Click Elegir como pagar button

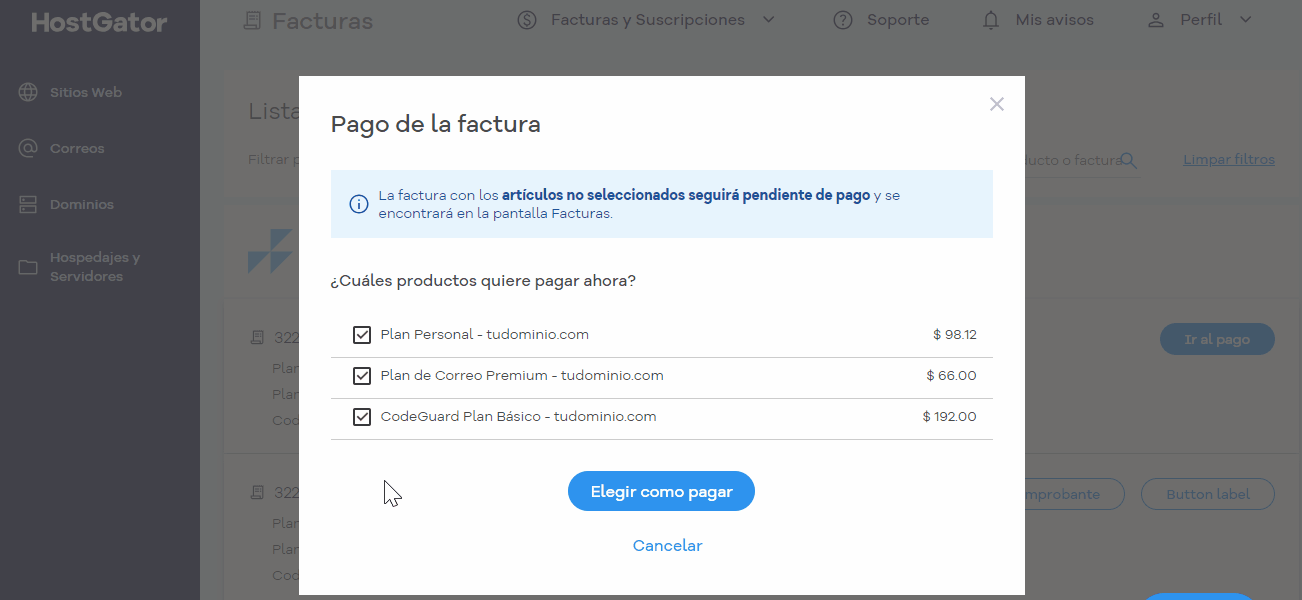[x=661, y=491]
